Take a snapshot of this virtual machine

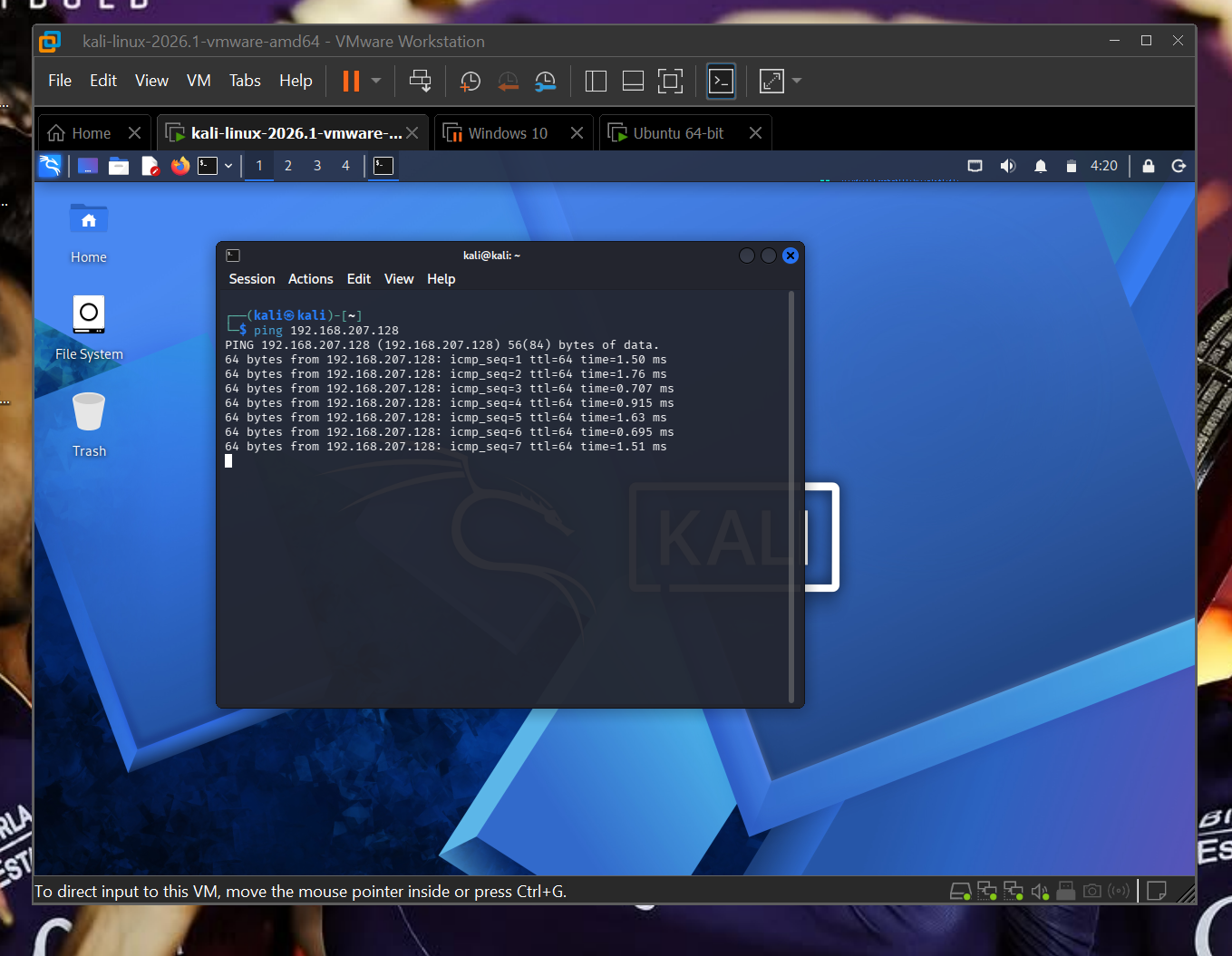(470, 81)
